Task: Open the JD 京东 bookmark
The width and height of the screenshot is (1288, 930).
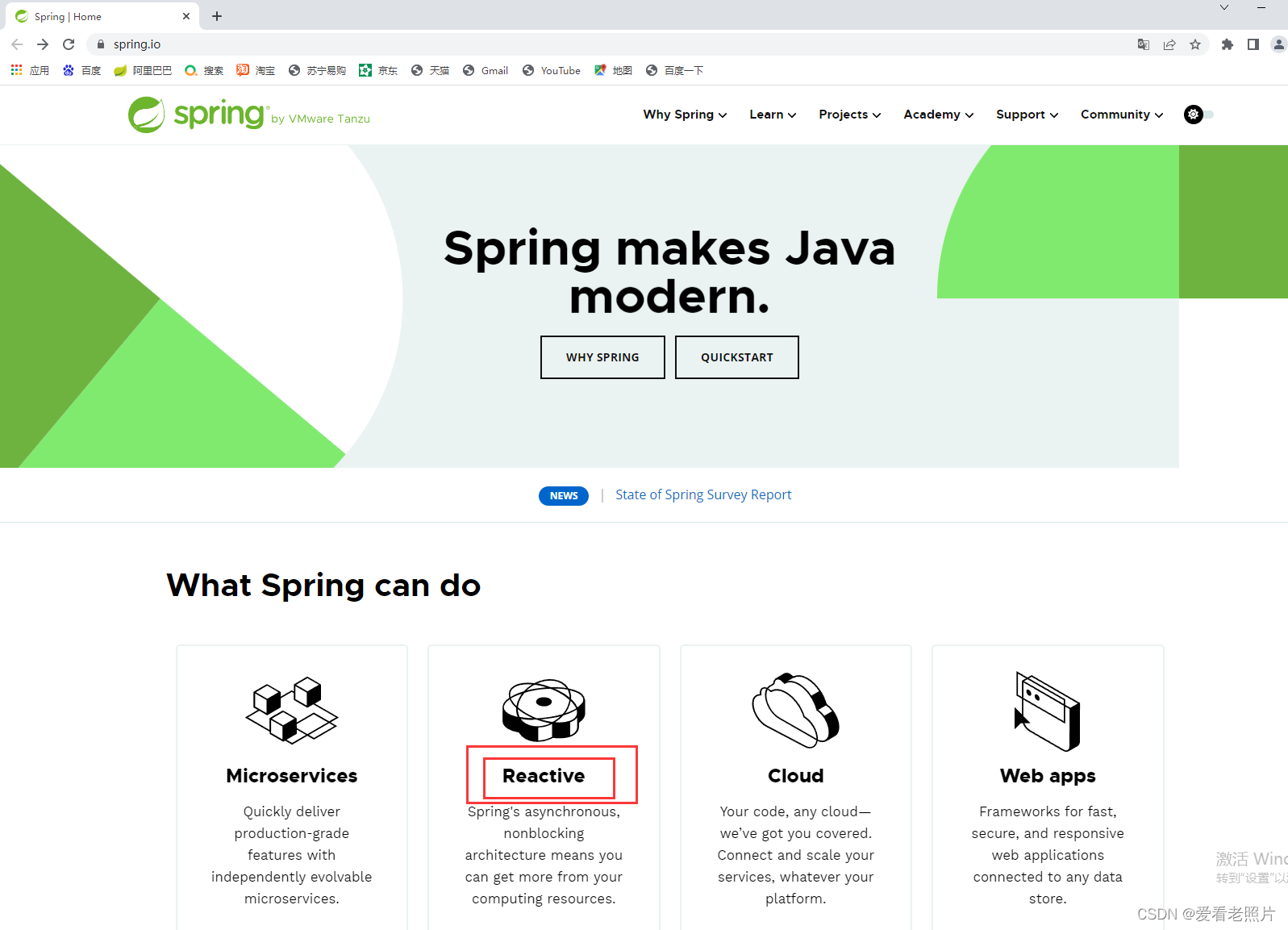Action: pos(378,70)
